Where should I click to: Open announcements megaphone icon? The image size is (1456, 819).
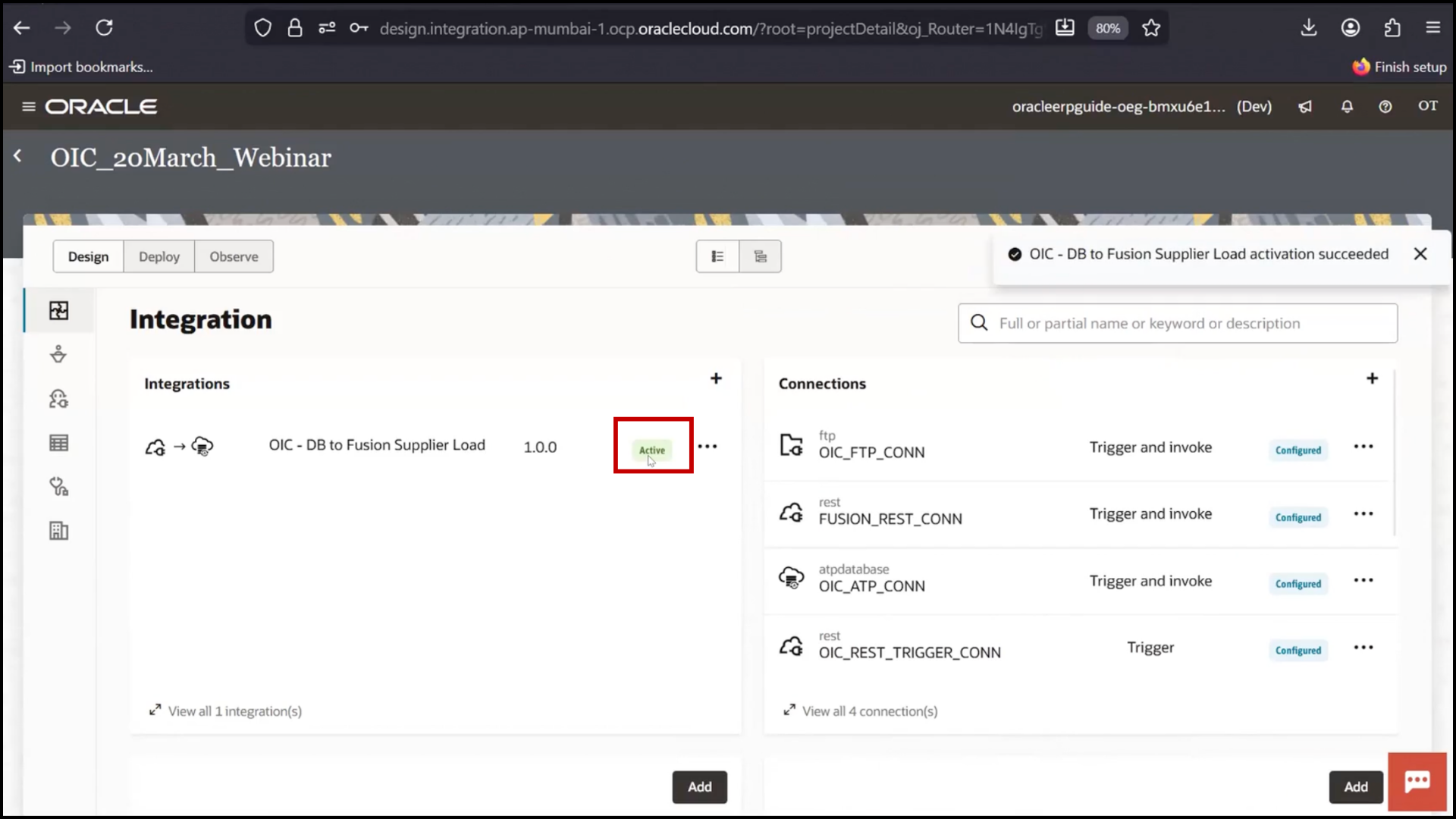[1305, 107]
